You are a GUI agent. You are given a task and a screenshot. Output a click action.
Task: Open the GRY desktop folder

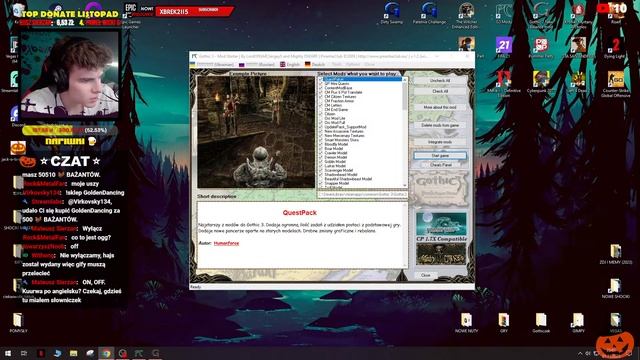[504, 323]
